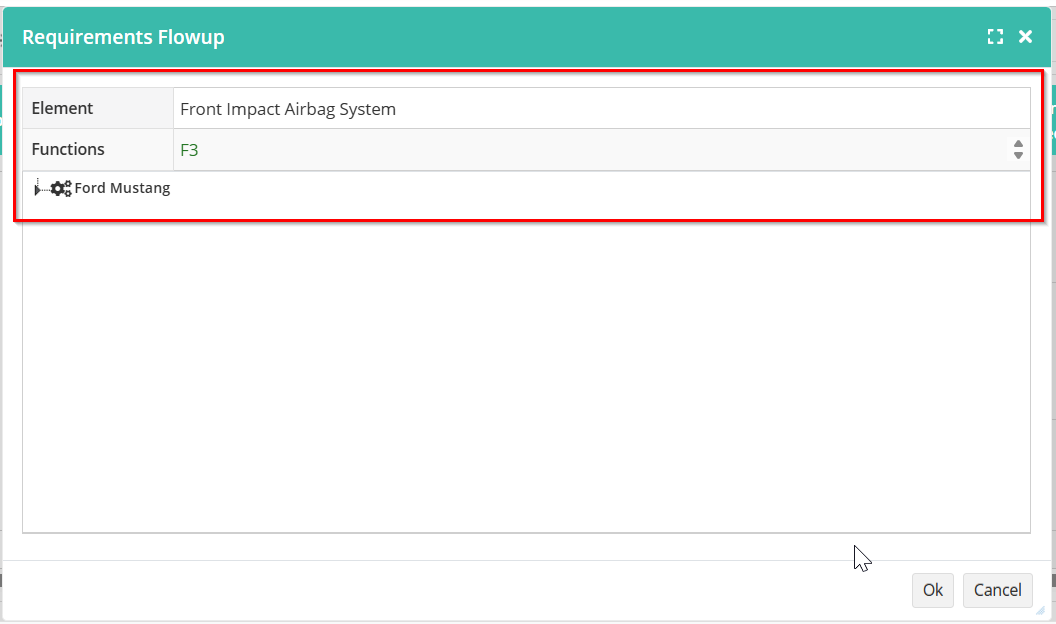Click the Functions row label
1056x624 pixels.
tap(68, 149)
